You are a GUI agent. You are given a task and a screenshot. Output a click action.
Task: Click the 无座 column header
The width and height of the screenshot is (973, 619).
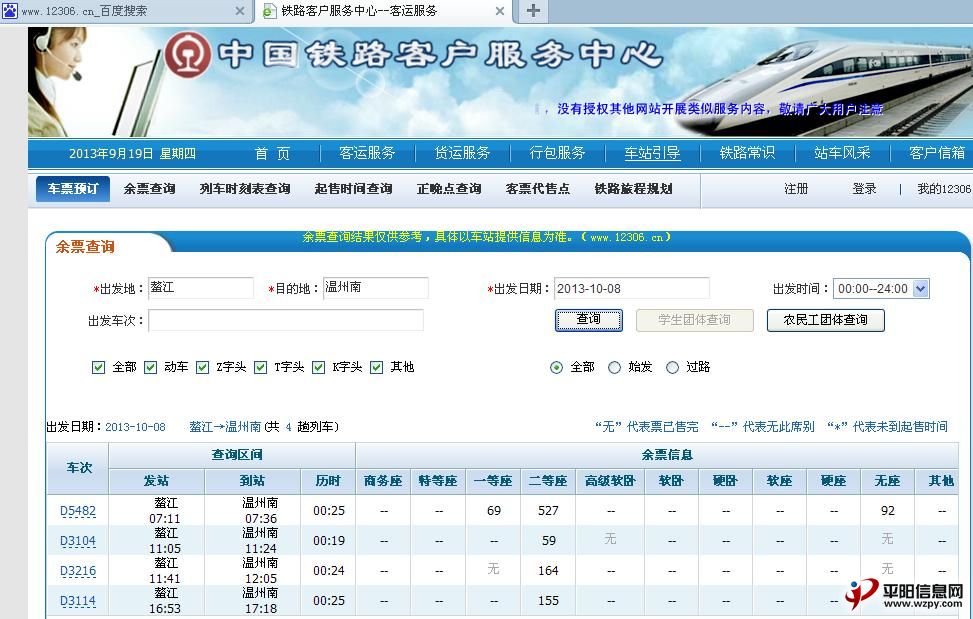tap(887, 481)
